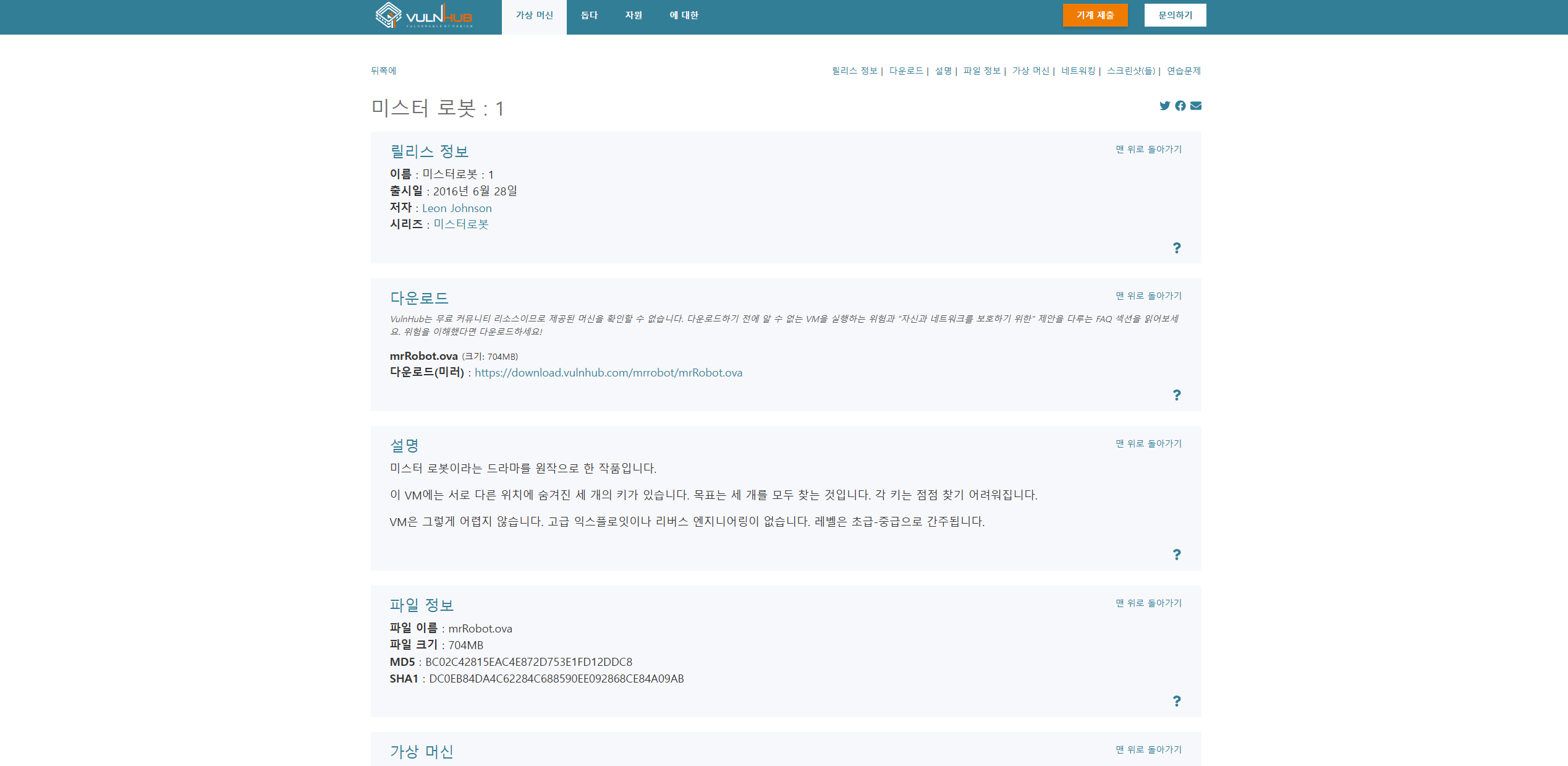Click help question mark in 설명 section
The height and width of the screenshot is (766, 1568).
[x=1177, y=555]
